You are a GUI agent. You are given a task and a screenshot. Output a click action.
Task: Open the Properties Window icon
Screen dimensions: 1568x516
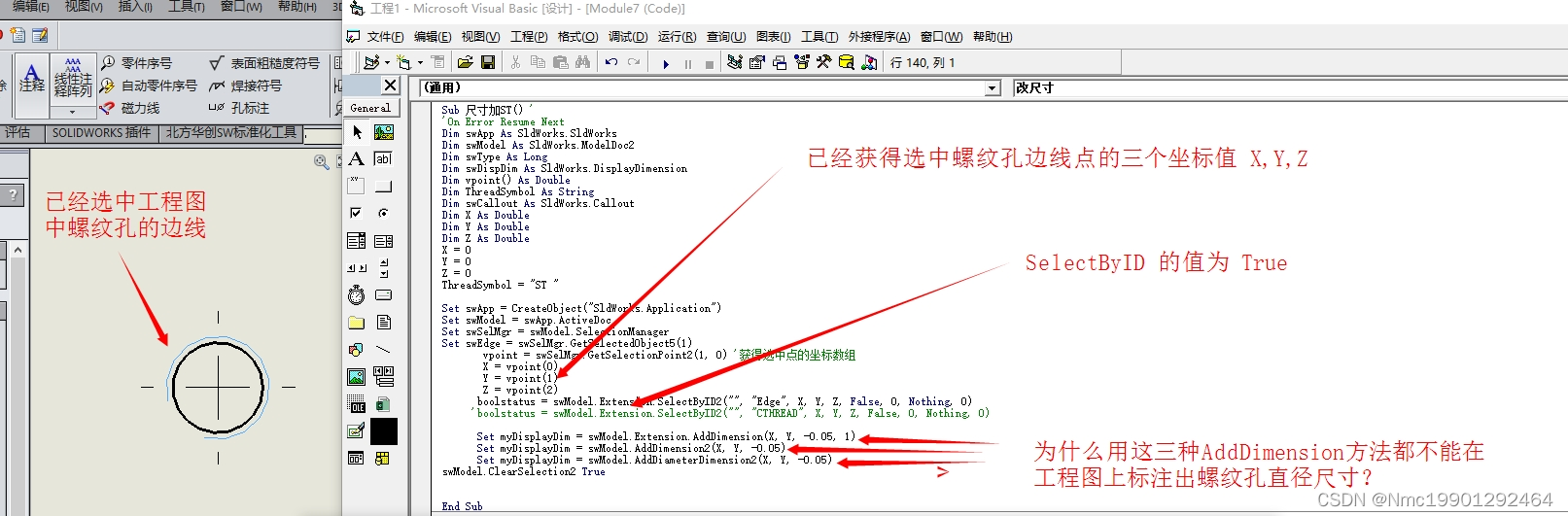(757, 62)
